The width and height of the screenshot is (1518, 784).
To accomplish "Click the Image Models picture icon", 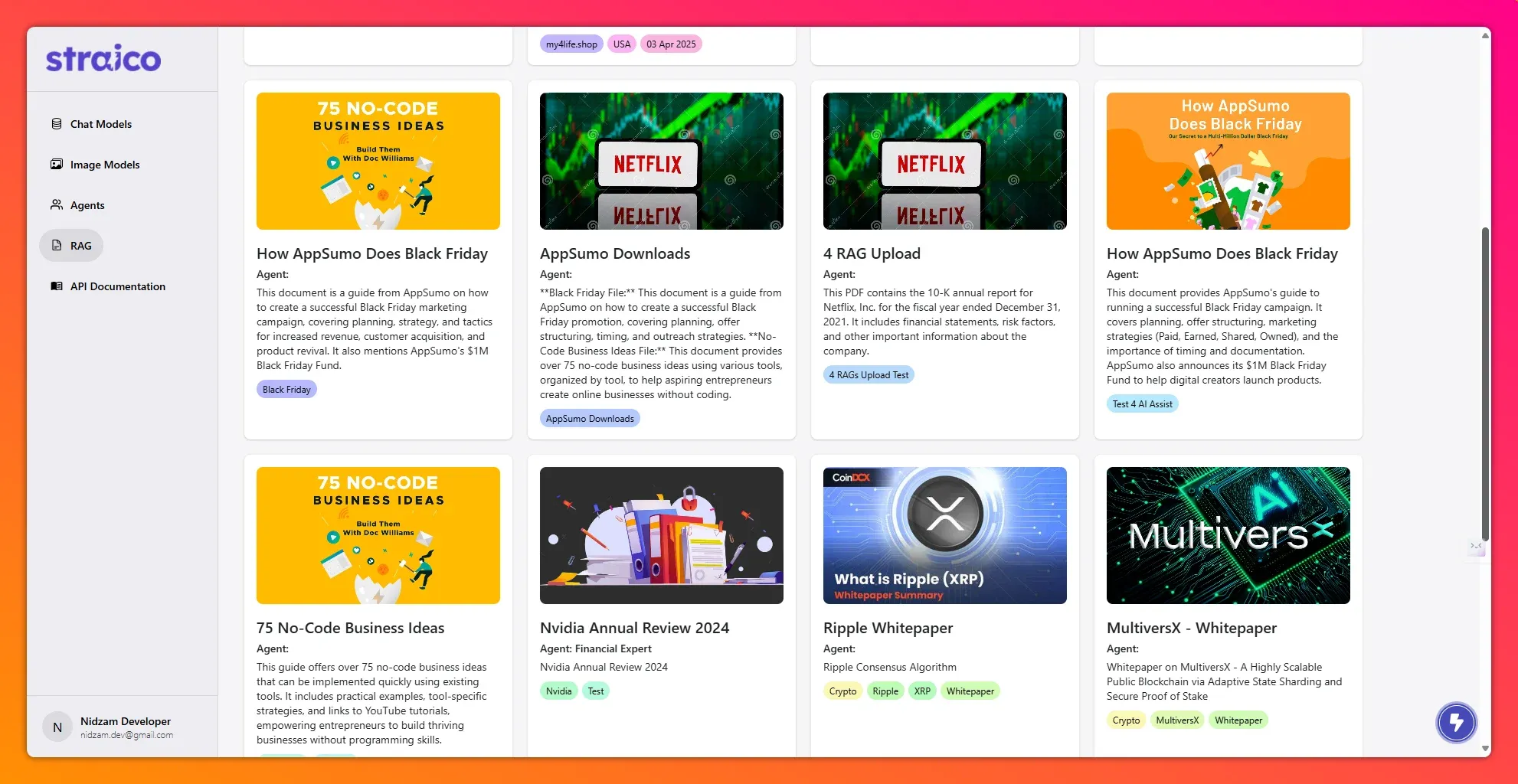I will coord(57,165).
